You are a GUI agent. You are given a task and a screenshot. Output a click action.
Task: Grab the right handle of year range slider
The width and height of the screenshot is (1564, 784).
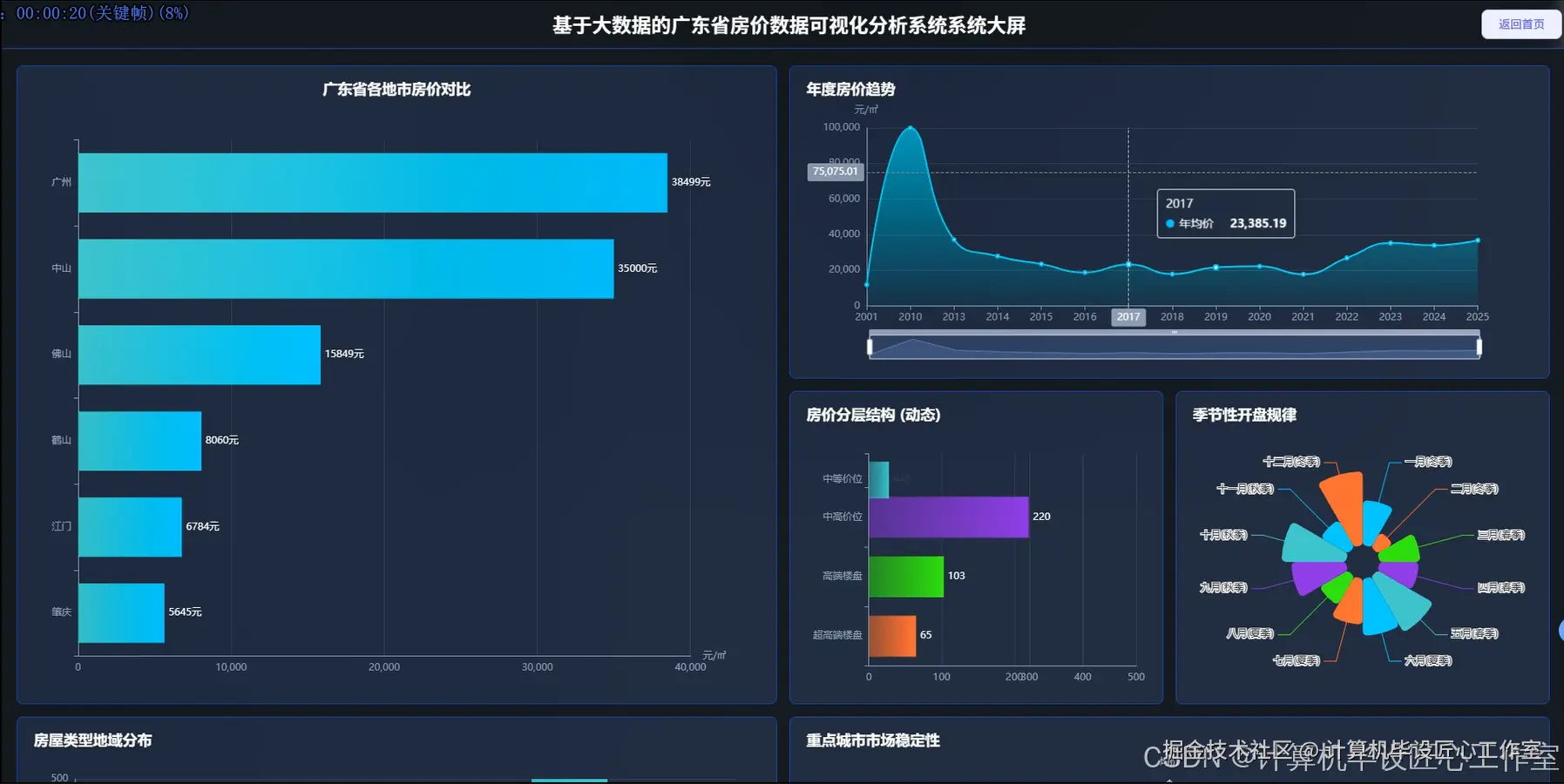click(1479, 347)
